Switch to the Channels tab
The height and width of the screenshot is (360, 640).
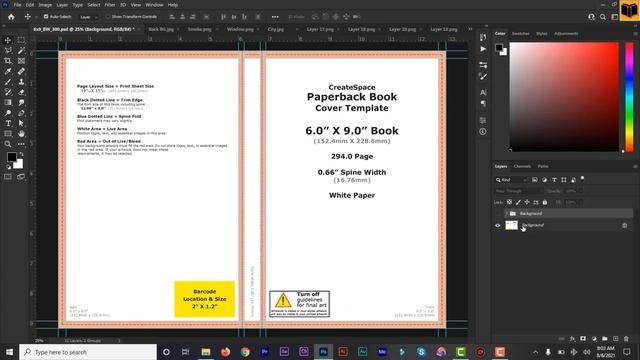tap(522, 166)
